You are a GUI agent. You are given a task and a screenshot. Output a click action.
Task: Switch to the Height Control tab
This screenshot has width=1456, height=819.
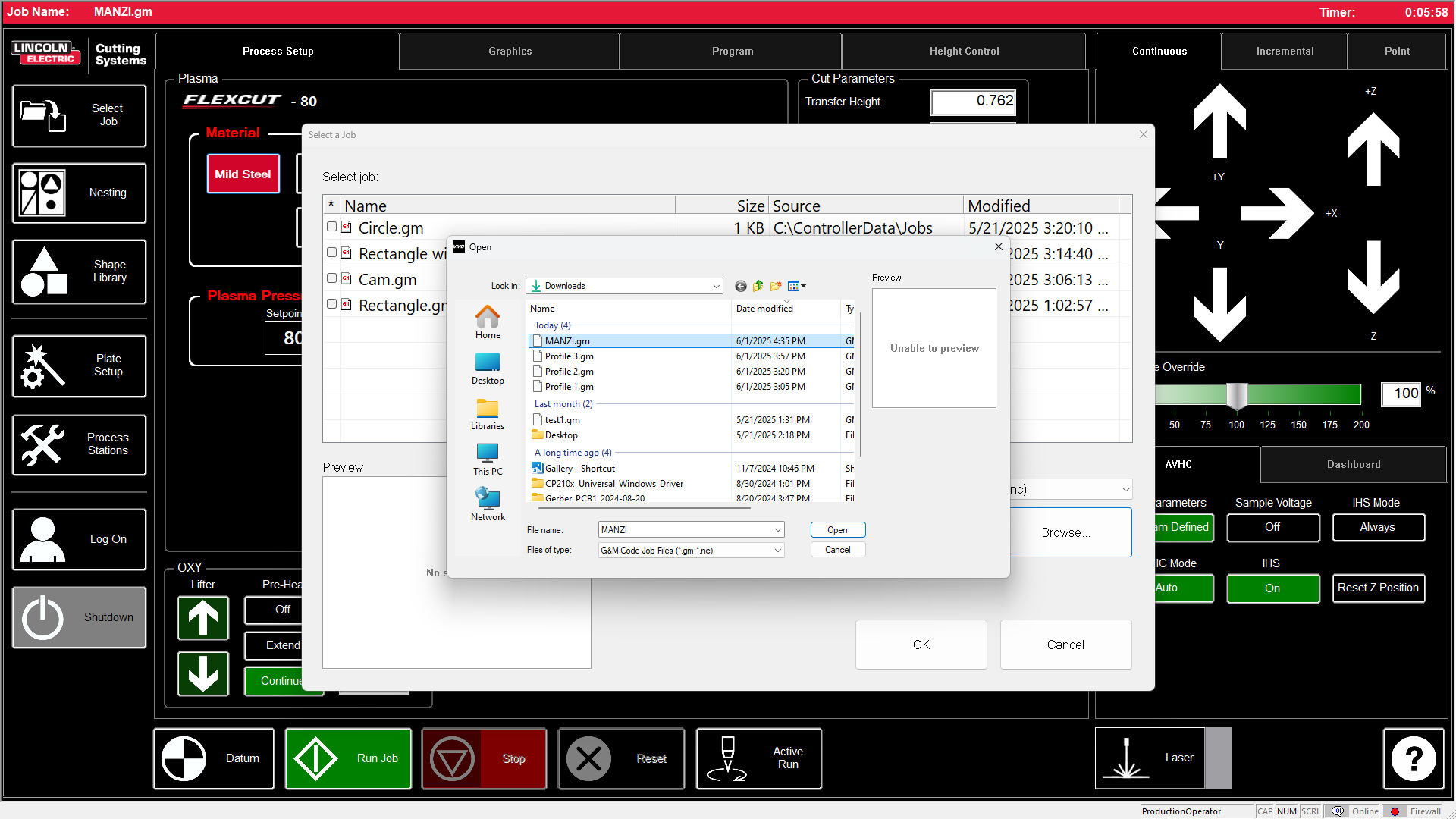[x=964, y=51]
